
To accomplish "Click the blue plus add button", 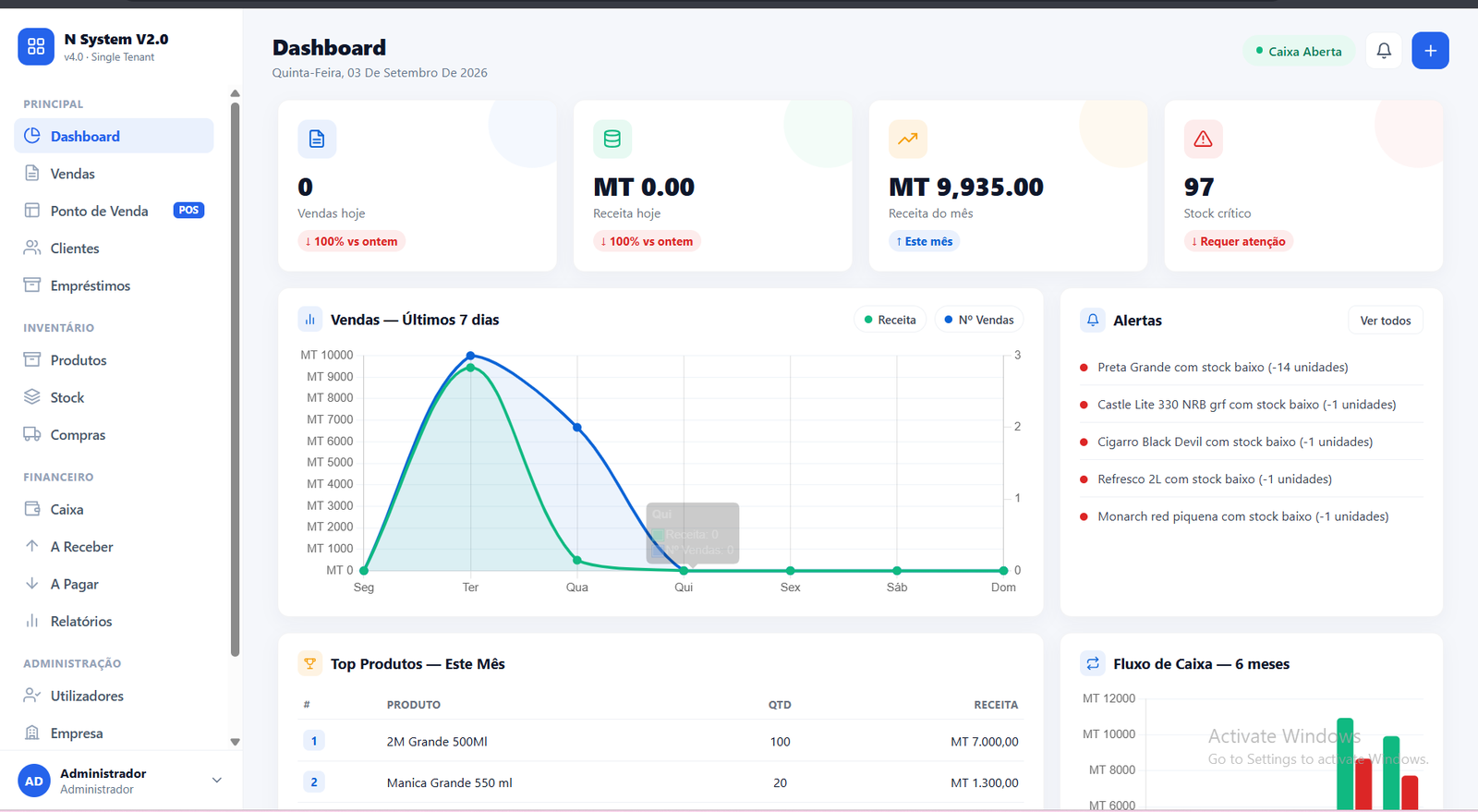I will pos(1430,51).
